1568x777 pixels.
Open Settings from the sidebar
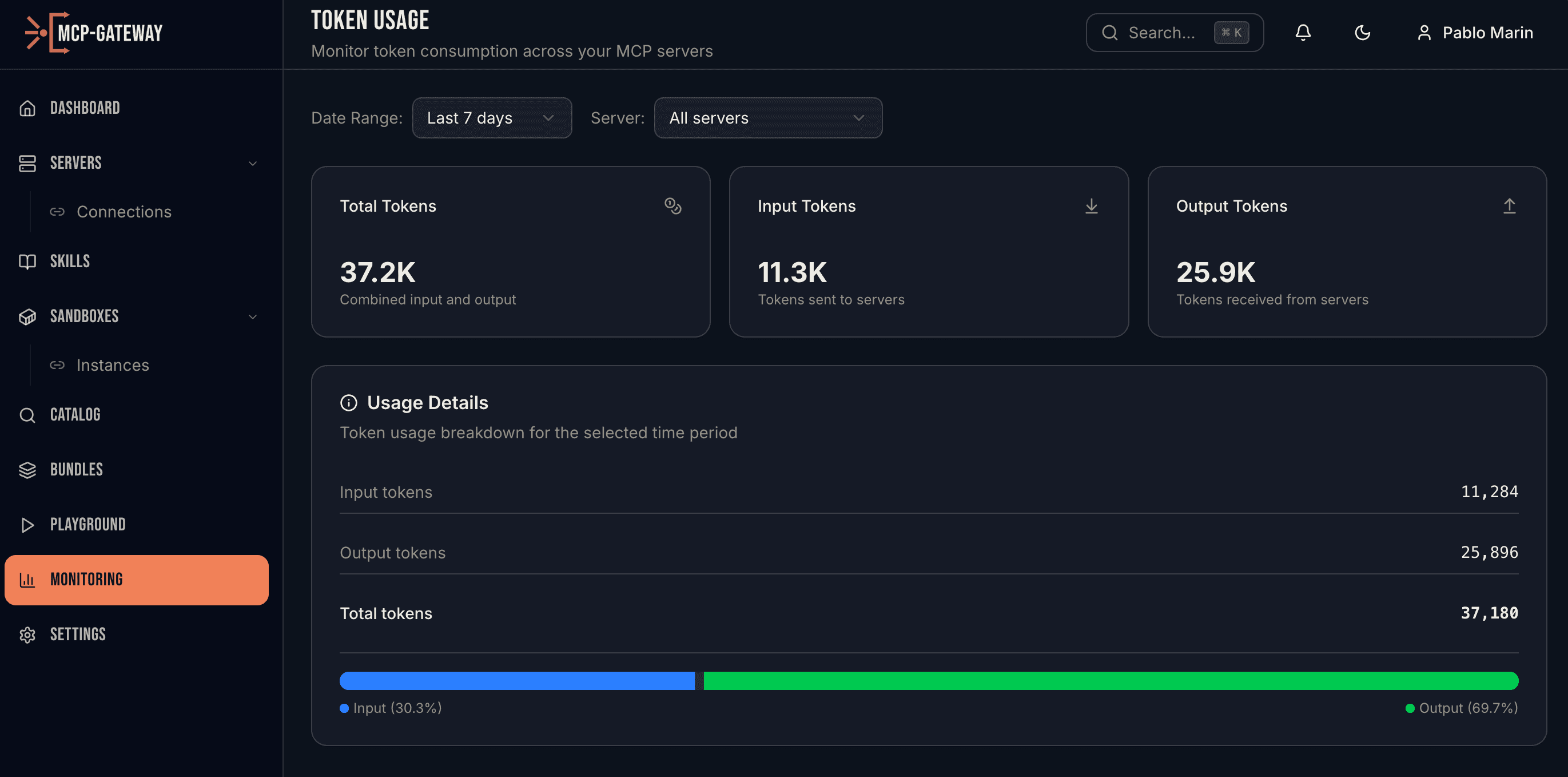77,634
